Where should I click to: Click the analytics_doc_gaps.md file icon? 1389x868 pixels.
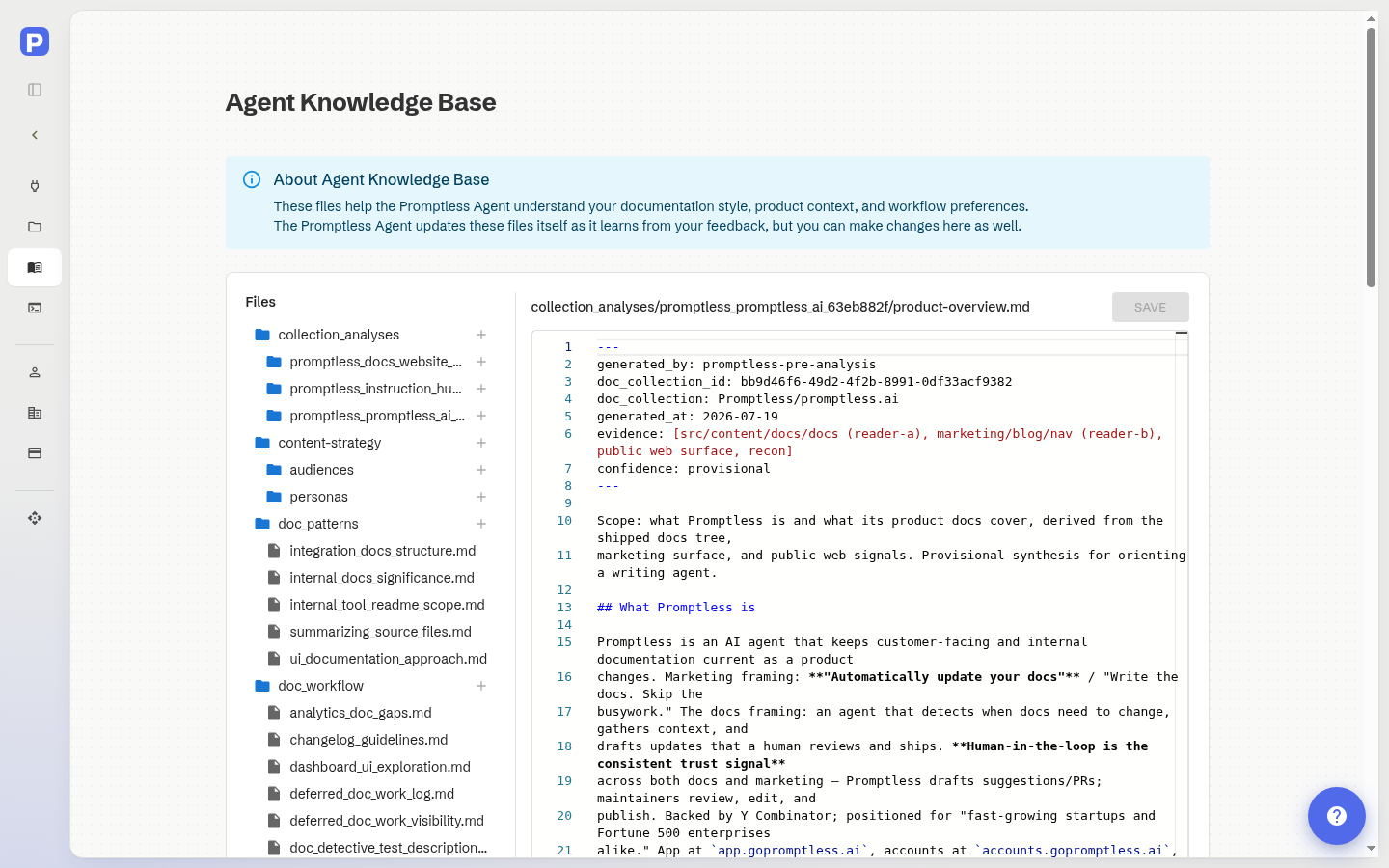pos(274,713)
